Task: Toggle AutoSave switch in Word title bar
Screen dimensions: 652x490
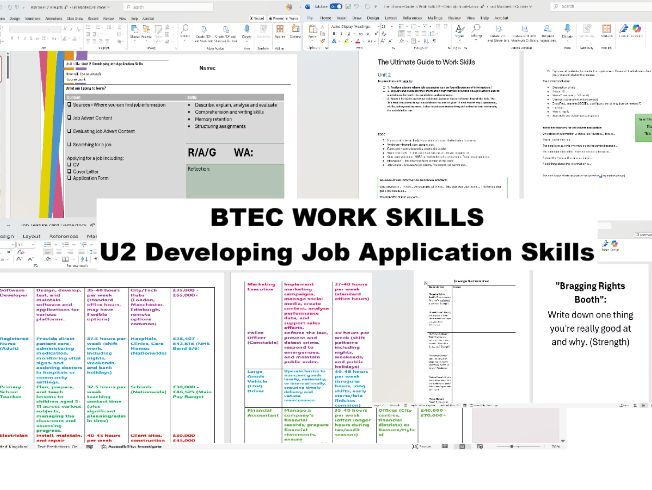Action: click(x=336, y=6)
